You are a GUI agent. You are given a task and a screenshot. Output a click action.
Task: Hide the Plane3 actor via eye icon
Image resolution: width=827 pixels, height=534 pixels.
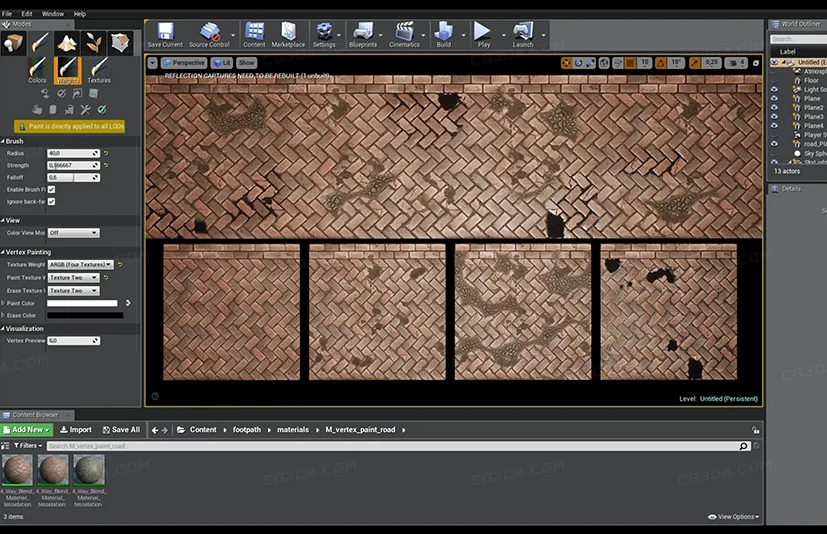point(774,116)
